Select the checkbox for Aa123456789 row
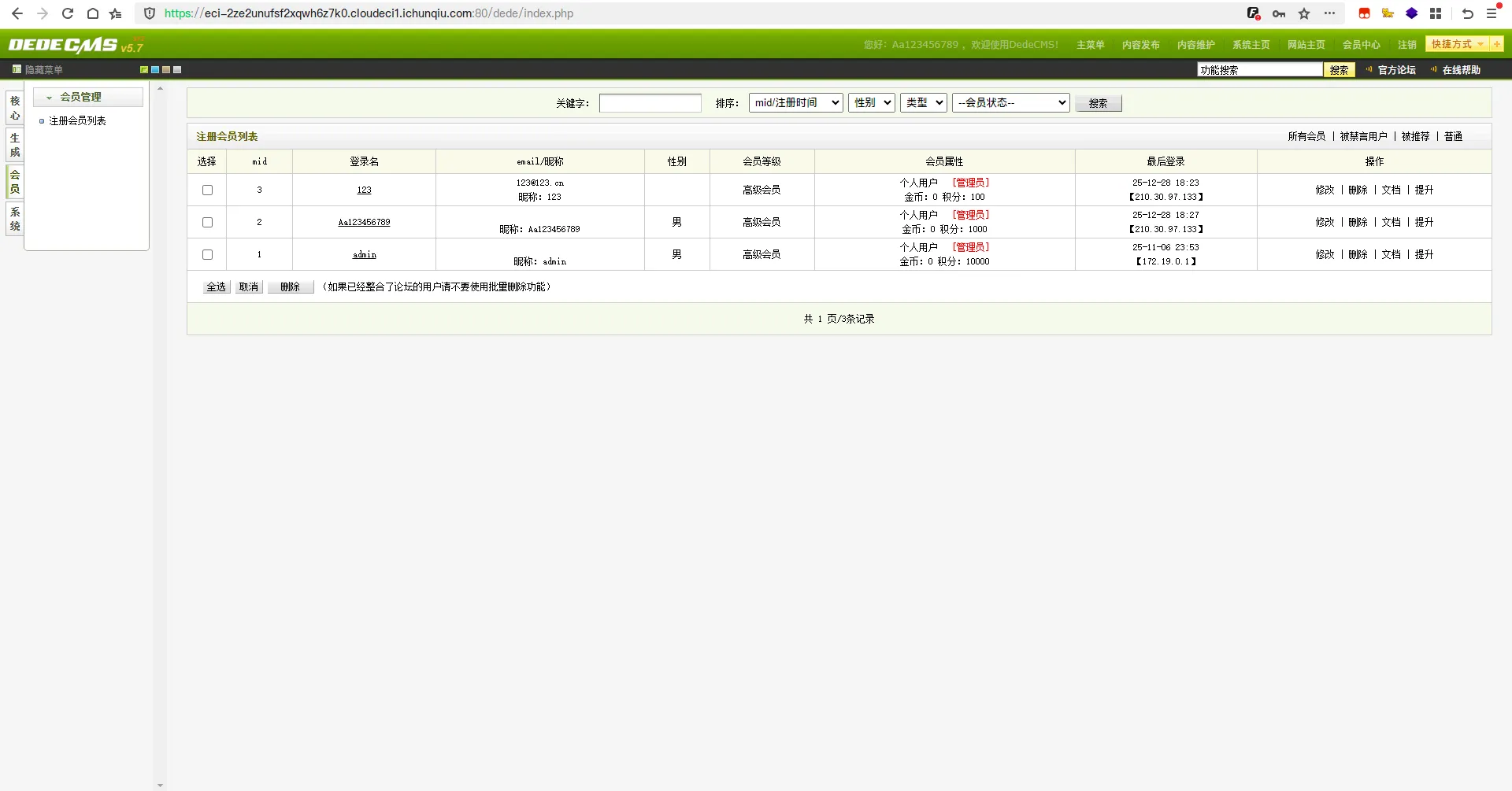Screen dimensions: 1512x791 tap(208, 222)
